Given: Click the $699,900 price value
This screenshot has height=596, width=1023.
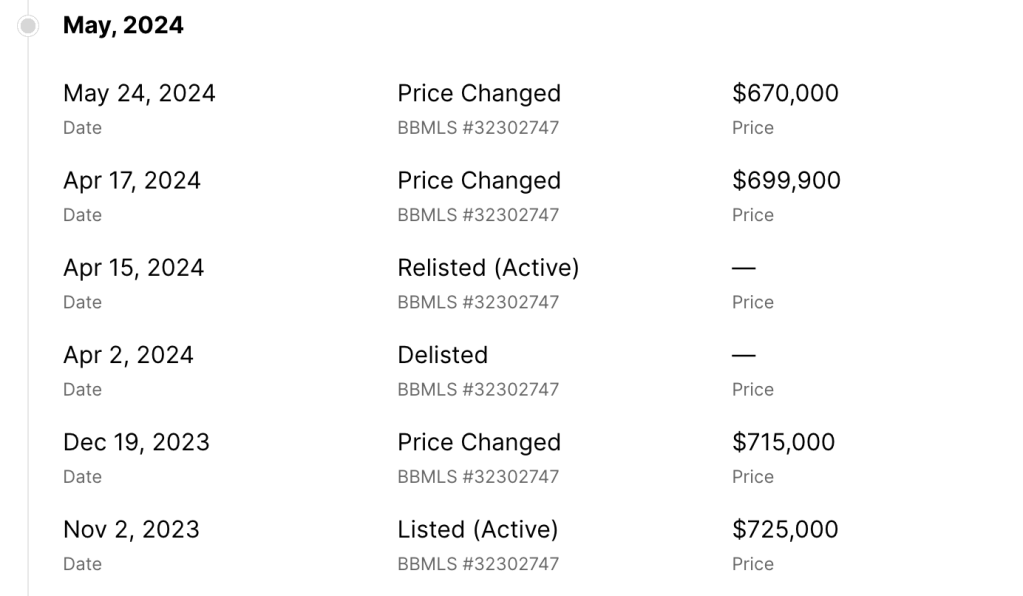Looking at the screenshot, I should pyautogui.click(x=786, y=181).
